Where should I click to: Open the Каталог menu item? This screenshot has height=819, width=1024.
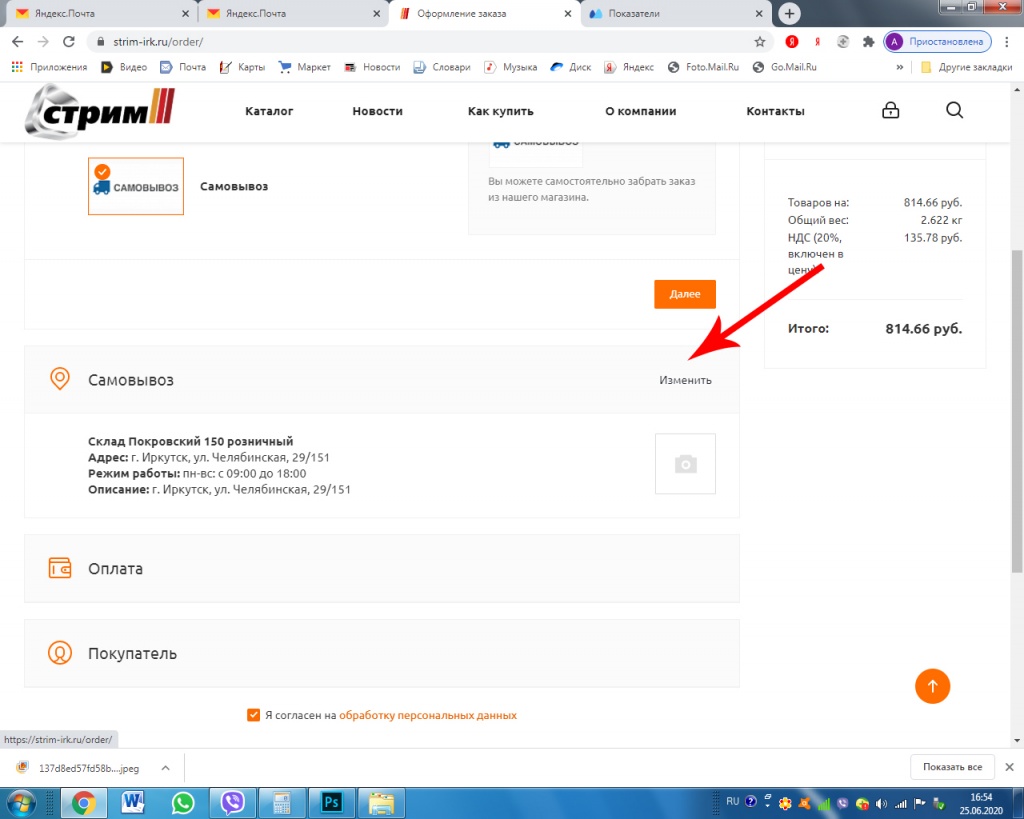click(x=269, y=111)
